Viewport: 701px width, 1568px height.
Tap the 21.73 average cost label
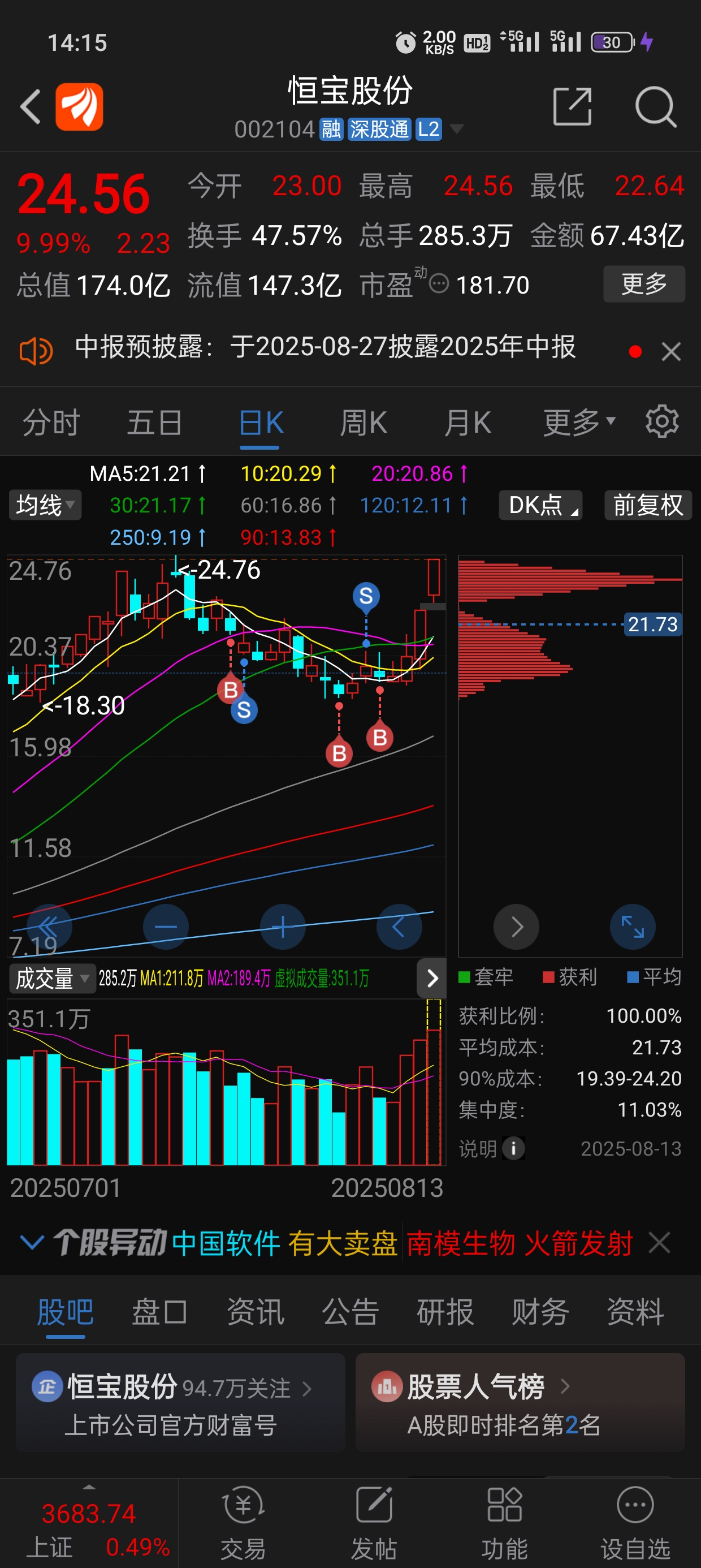652,624
